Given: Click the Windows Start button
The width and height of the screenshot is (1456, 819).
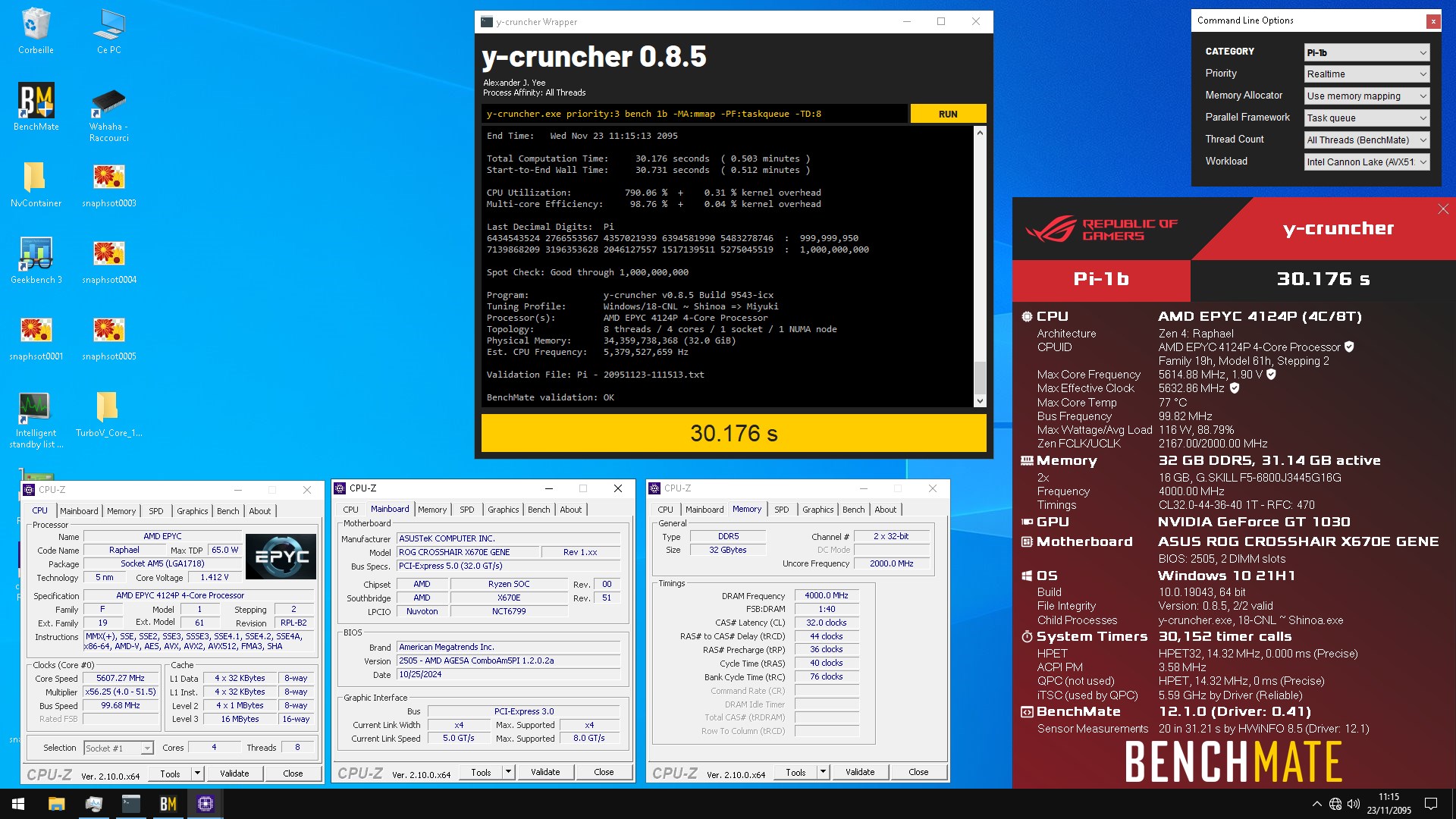Looking at the screenshot, I should pyautogui.click(x=18, y=804).
